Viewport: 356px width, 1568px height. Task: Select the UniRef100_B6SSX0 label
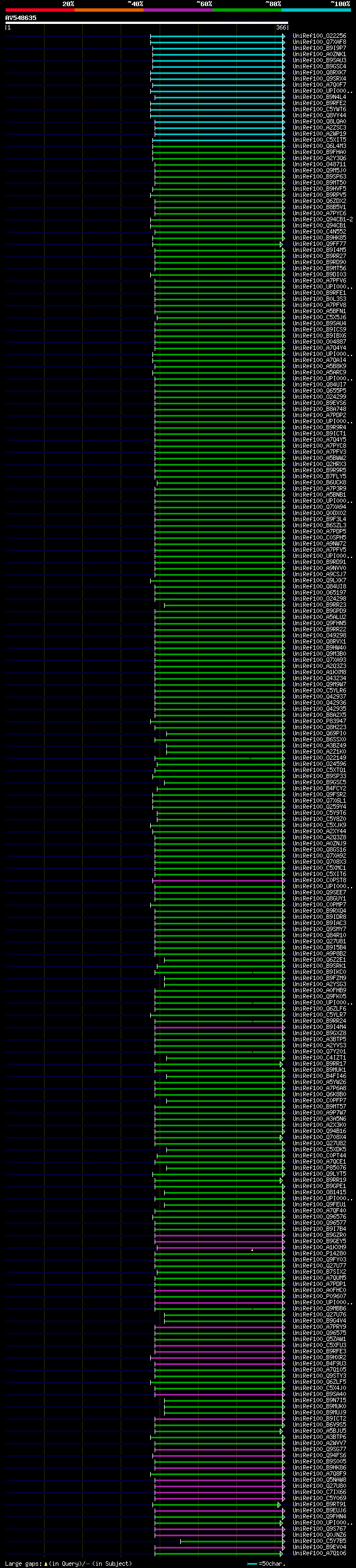pyautogui.click(x=319, y=740)
